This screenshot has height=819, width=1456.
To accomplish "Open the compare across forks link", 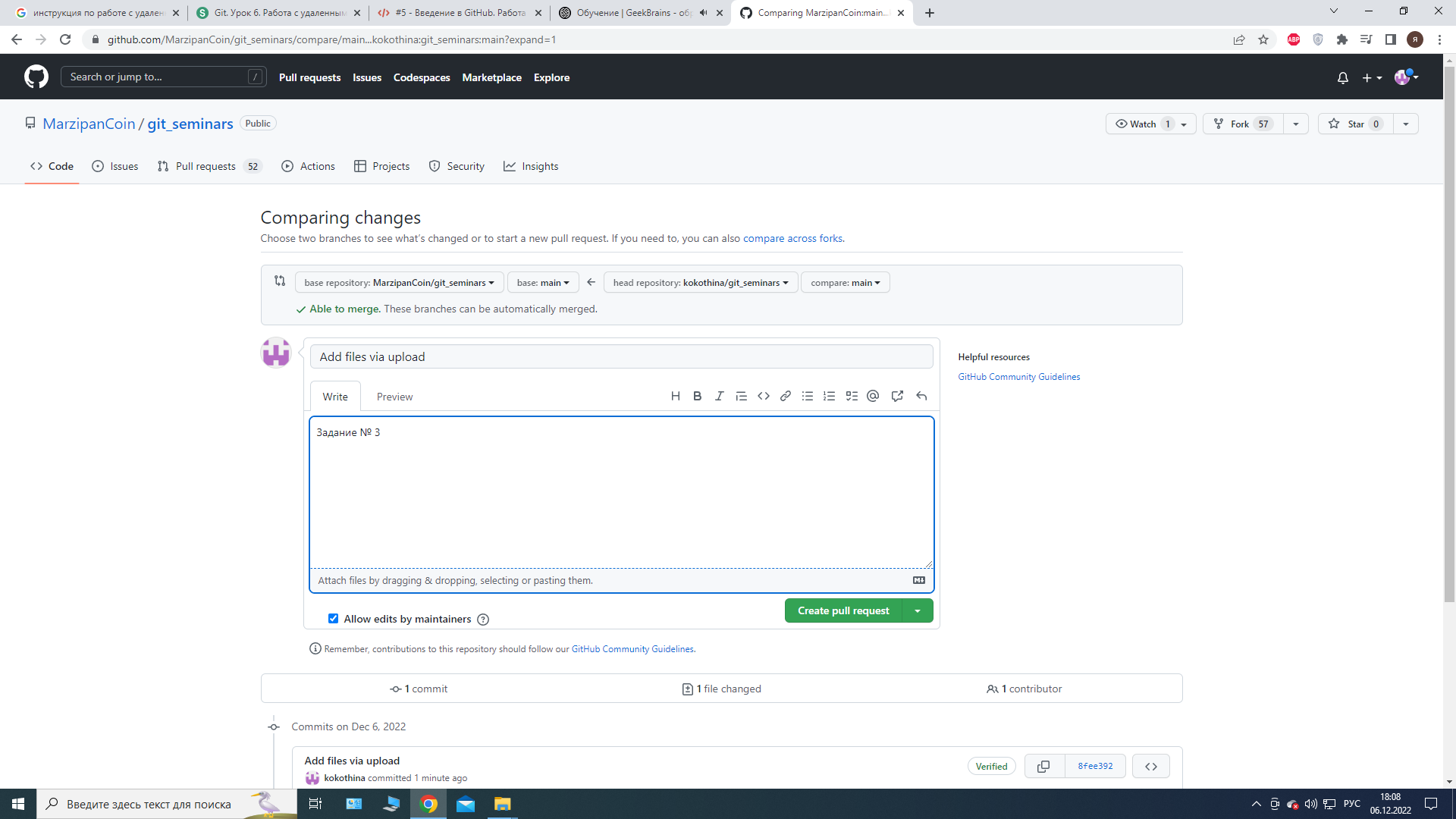I will pos(792,238).
